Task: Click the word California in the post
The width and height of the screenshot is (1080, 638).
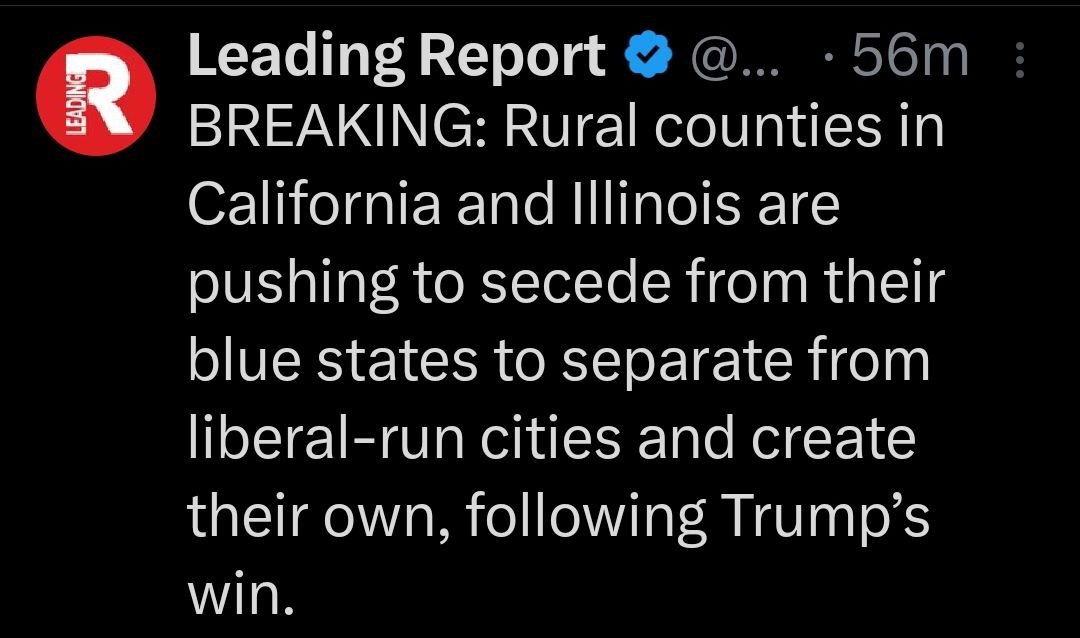Action: pos(314,205)
